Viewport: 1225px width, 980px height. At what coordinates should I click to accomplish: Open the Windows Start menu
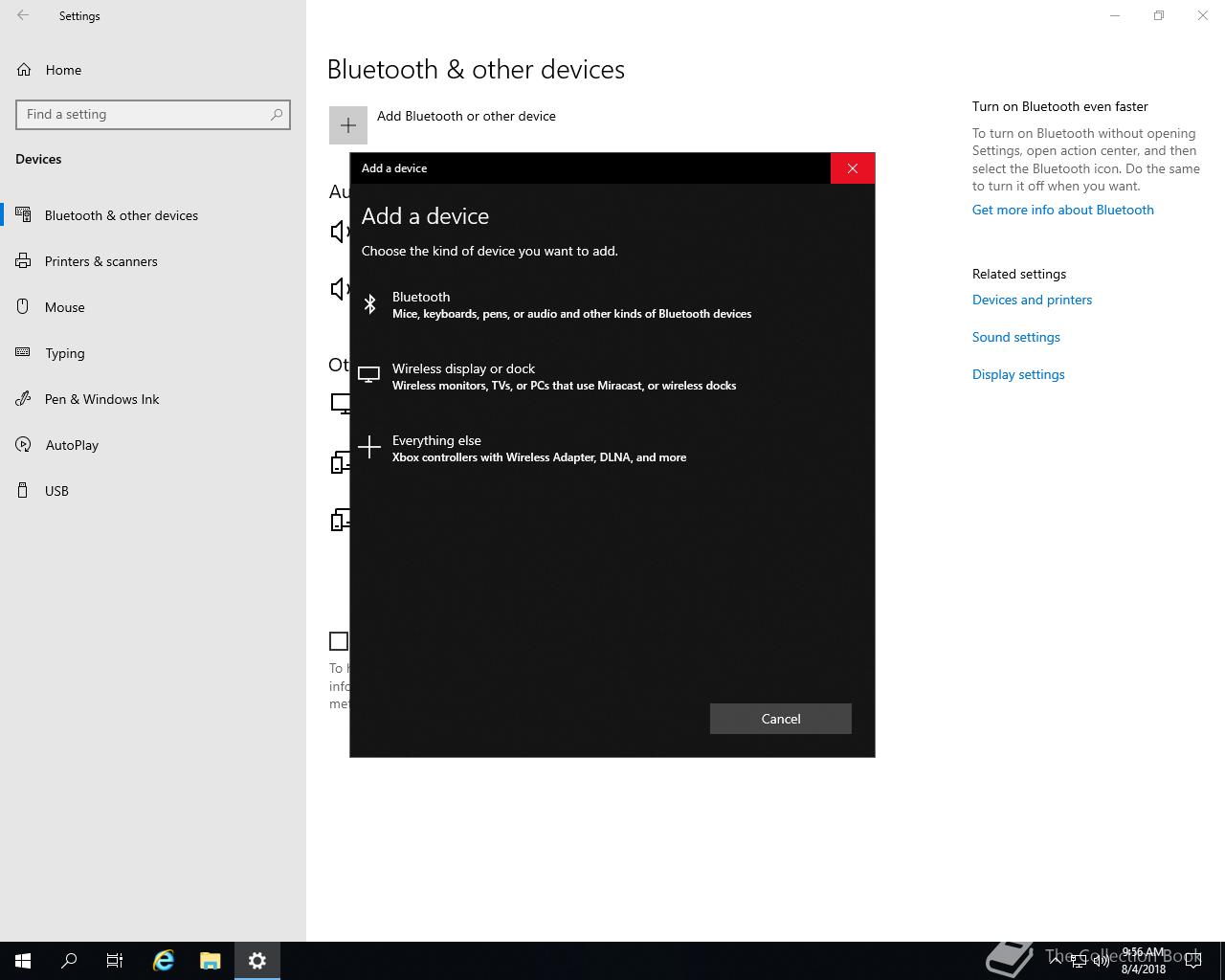[23, 961]
